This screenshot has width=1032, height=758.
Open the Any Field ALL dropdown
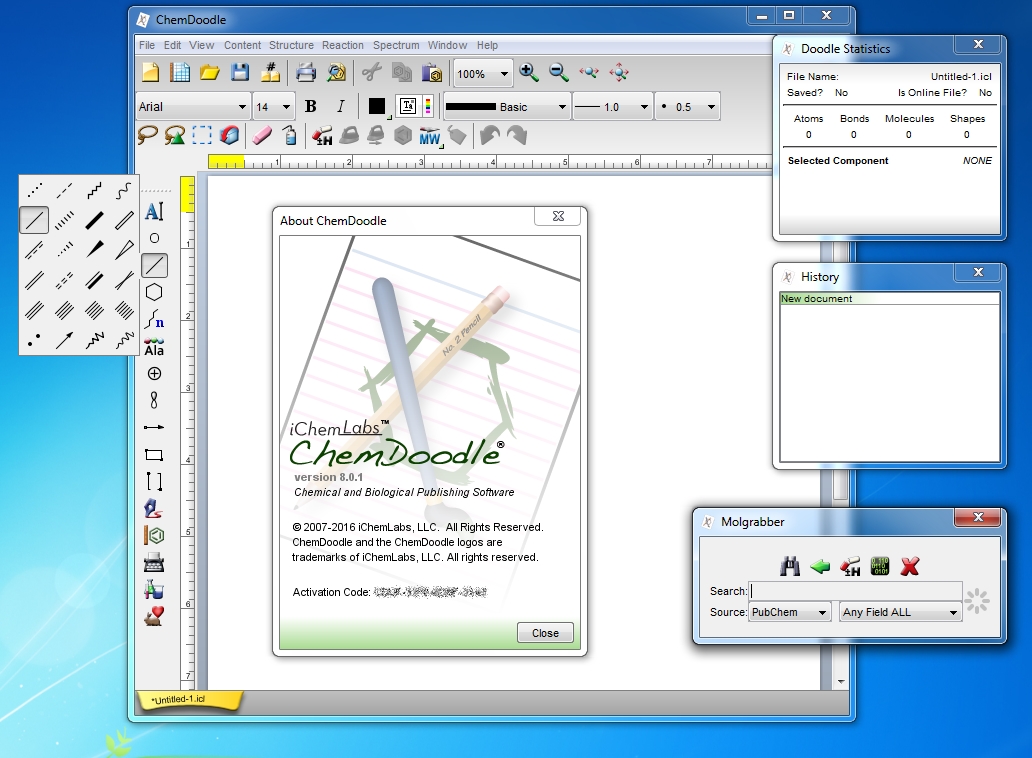tap(900, 612)
